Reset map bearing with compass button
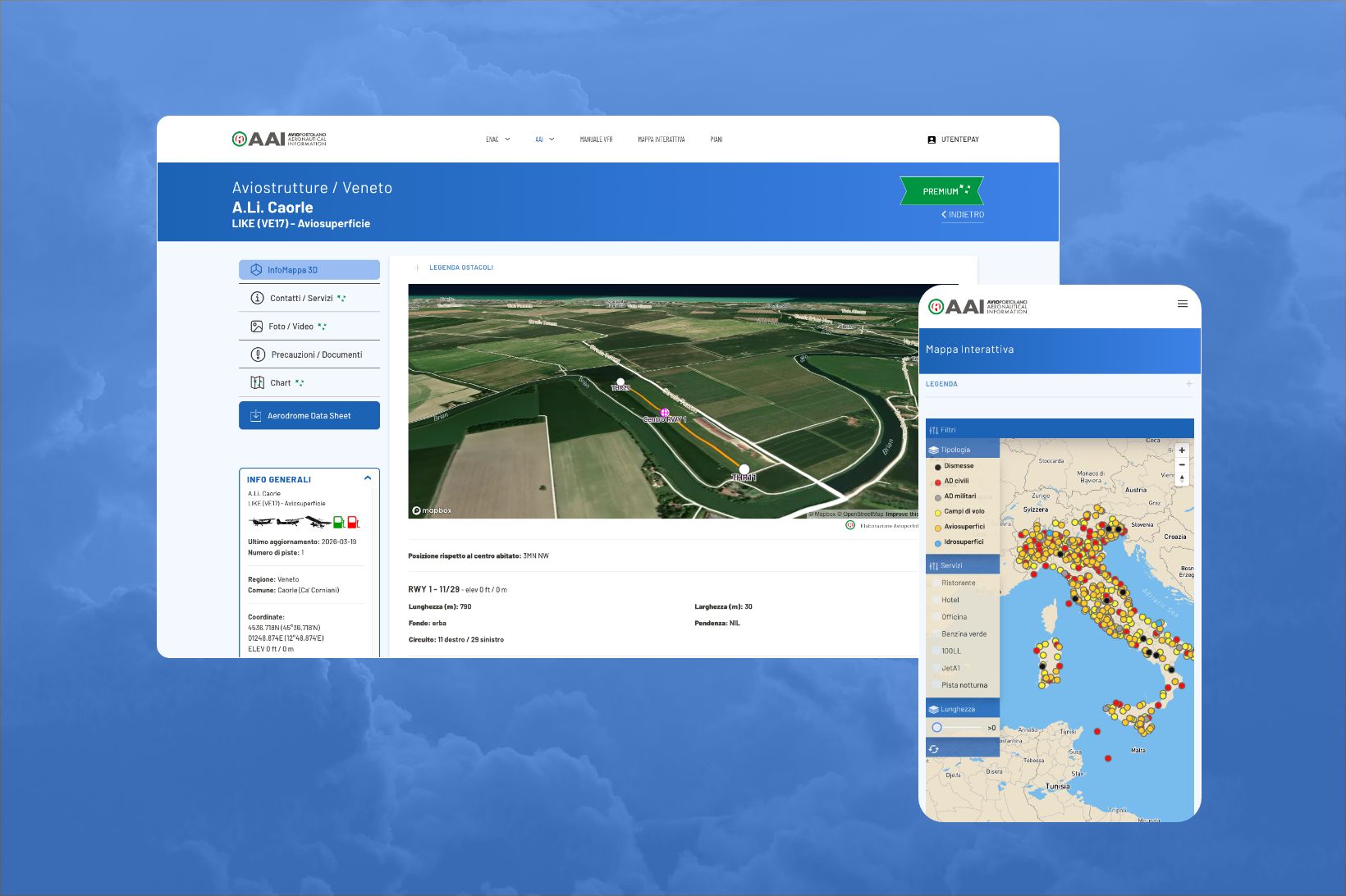Screen dimensions: 1346x896 tap(1182, 478)
